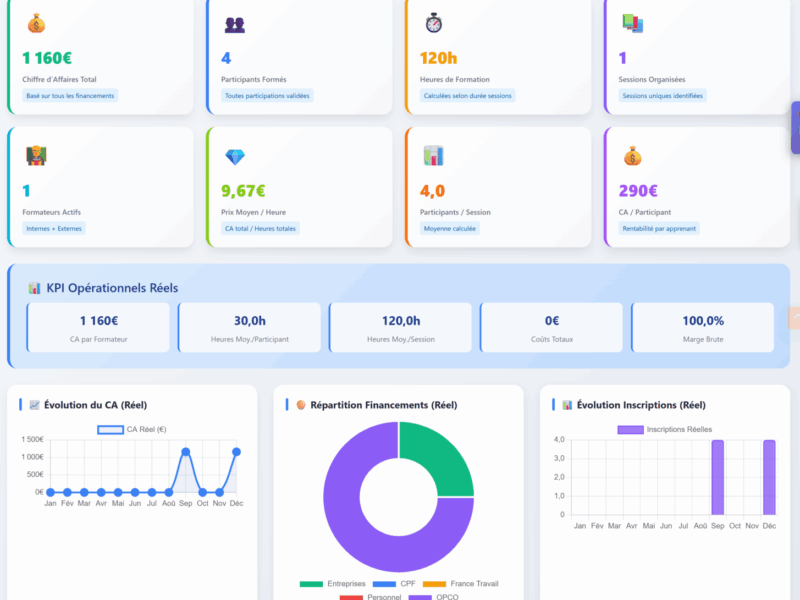The height and width of the screenshot is (600, 800).
Task: Click the Marge Brute 100,0% KPI tile
Action: pyautogui.click(x=702, y=328)
